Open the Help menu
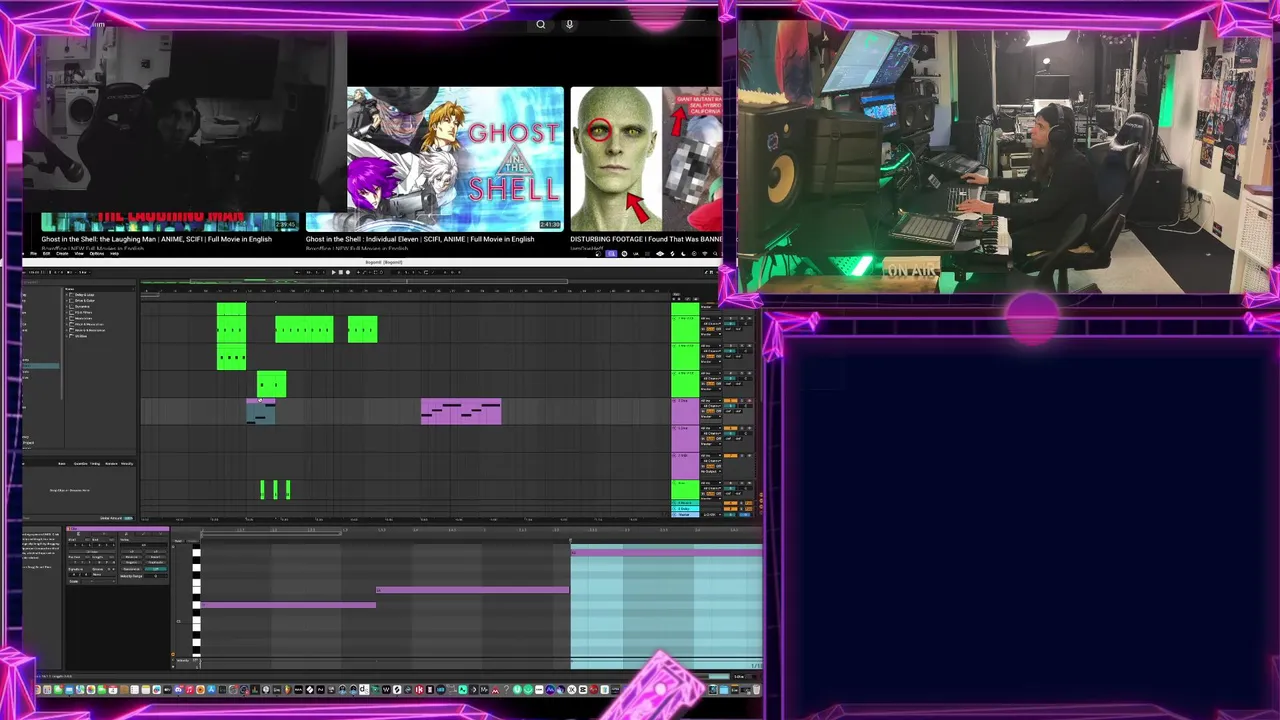The image size is (1280, 720). [x=114, y=253]
